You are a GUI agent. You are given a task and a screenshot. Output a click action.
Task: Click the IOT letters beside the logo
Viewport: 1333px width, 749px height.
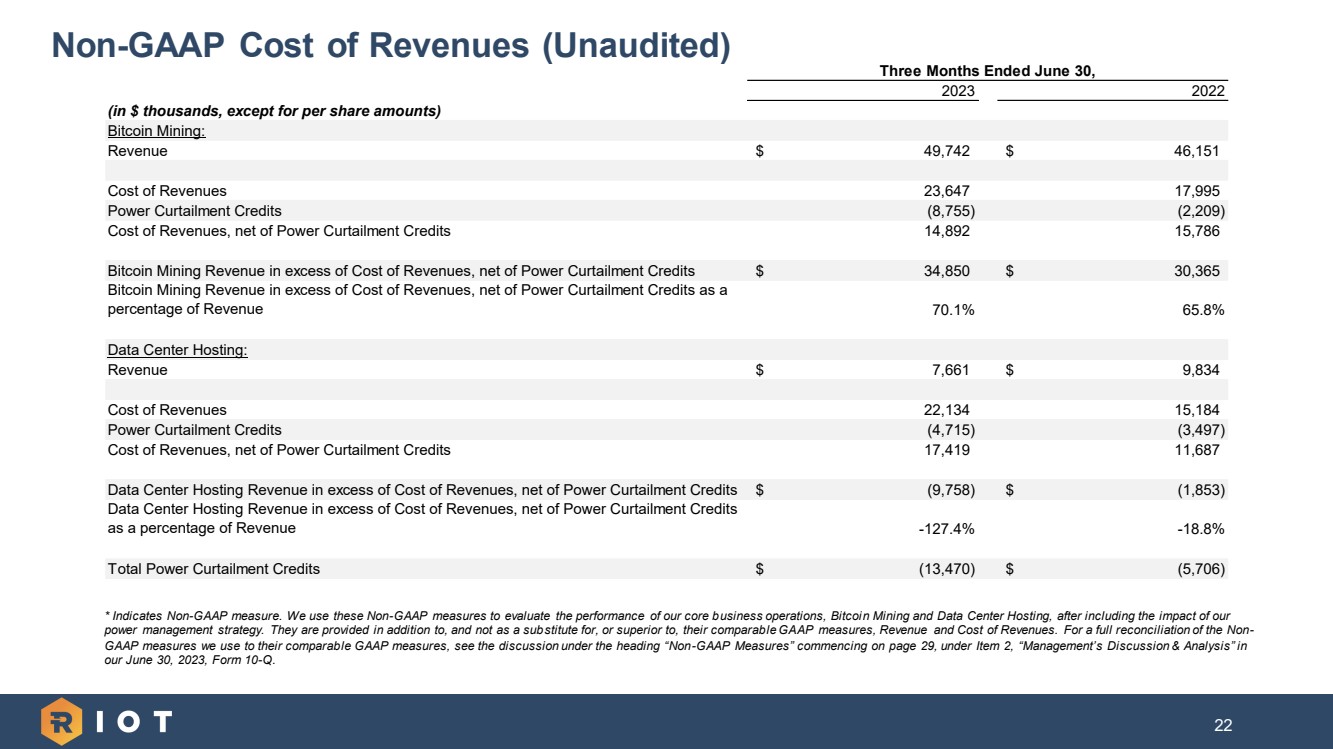pos(135,721)
